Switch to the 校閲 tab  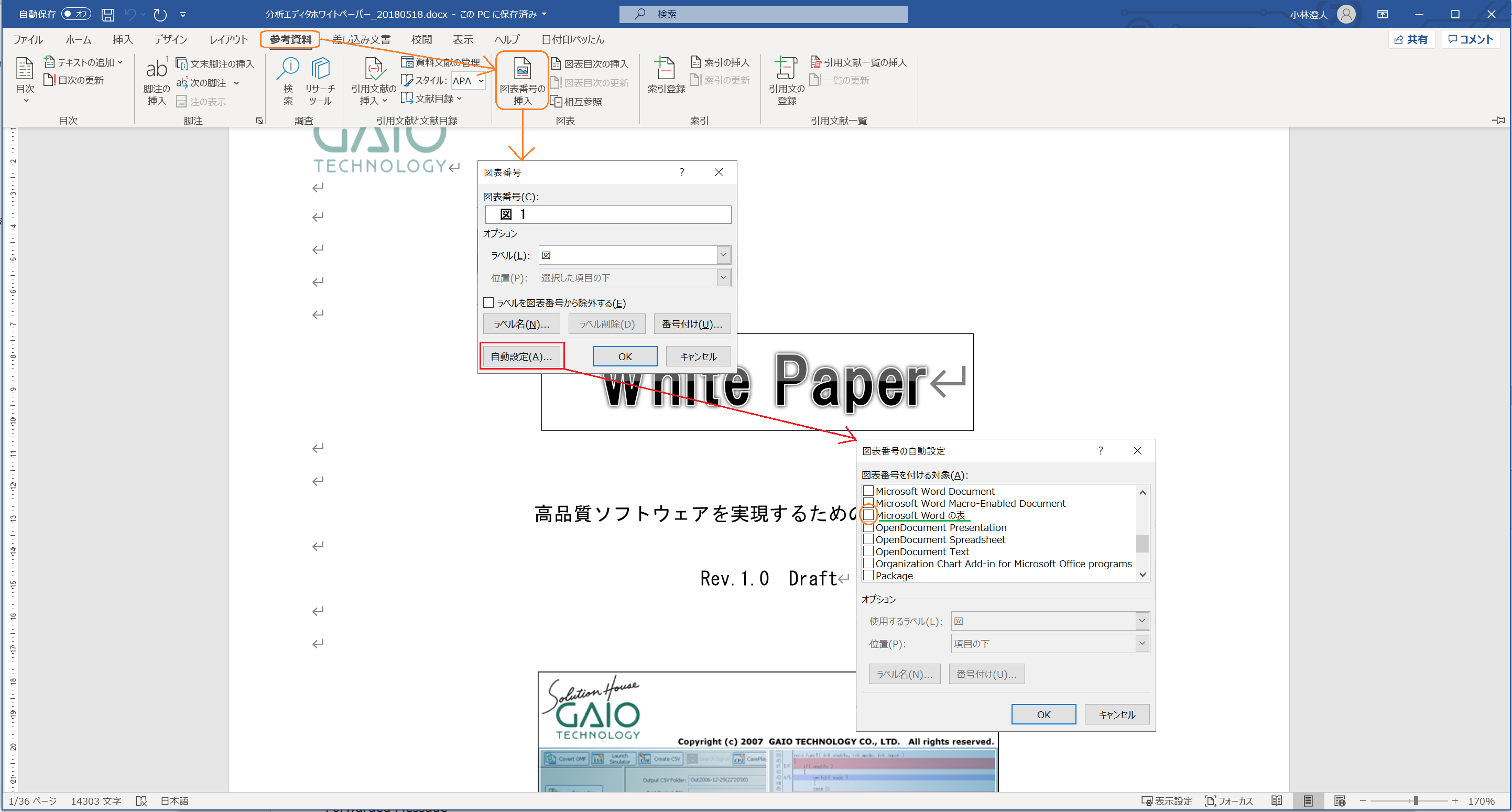(421, 39)
